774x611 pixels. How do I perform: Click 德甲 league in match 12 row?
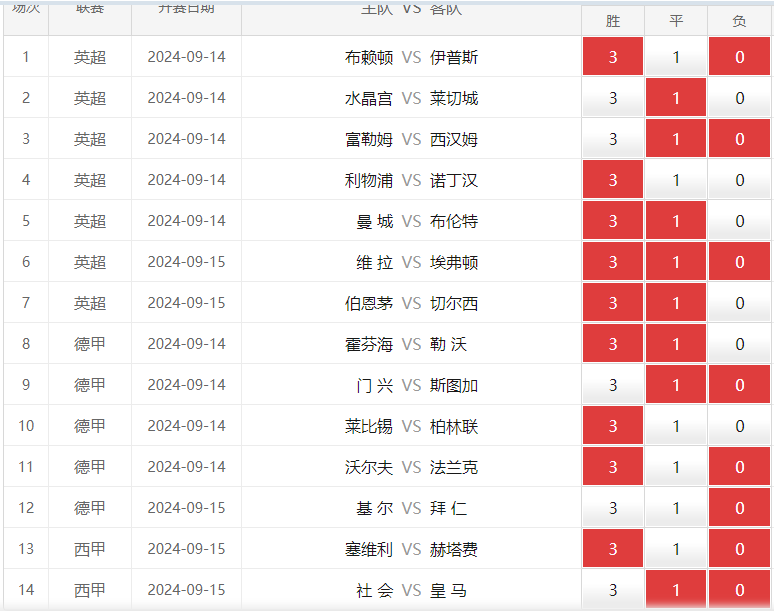coord(90,507)
